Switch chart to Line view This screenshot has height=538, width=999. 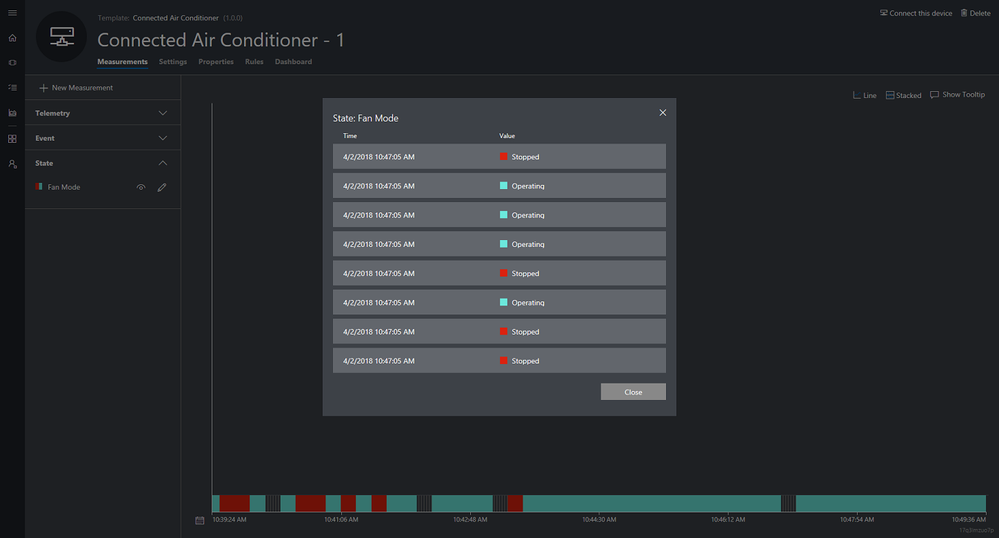[x=865, y=95]
